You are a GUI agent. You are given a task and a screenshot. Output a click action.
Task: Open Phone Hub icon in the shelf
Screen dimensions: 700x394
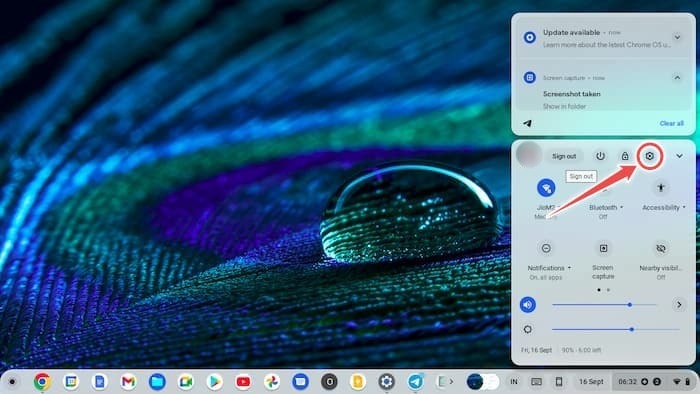(558, 382)
